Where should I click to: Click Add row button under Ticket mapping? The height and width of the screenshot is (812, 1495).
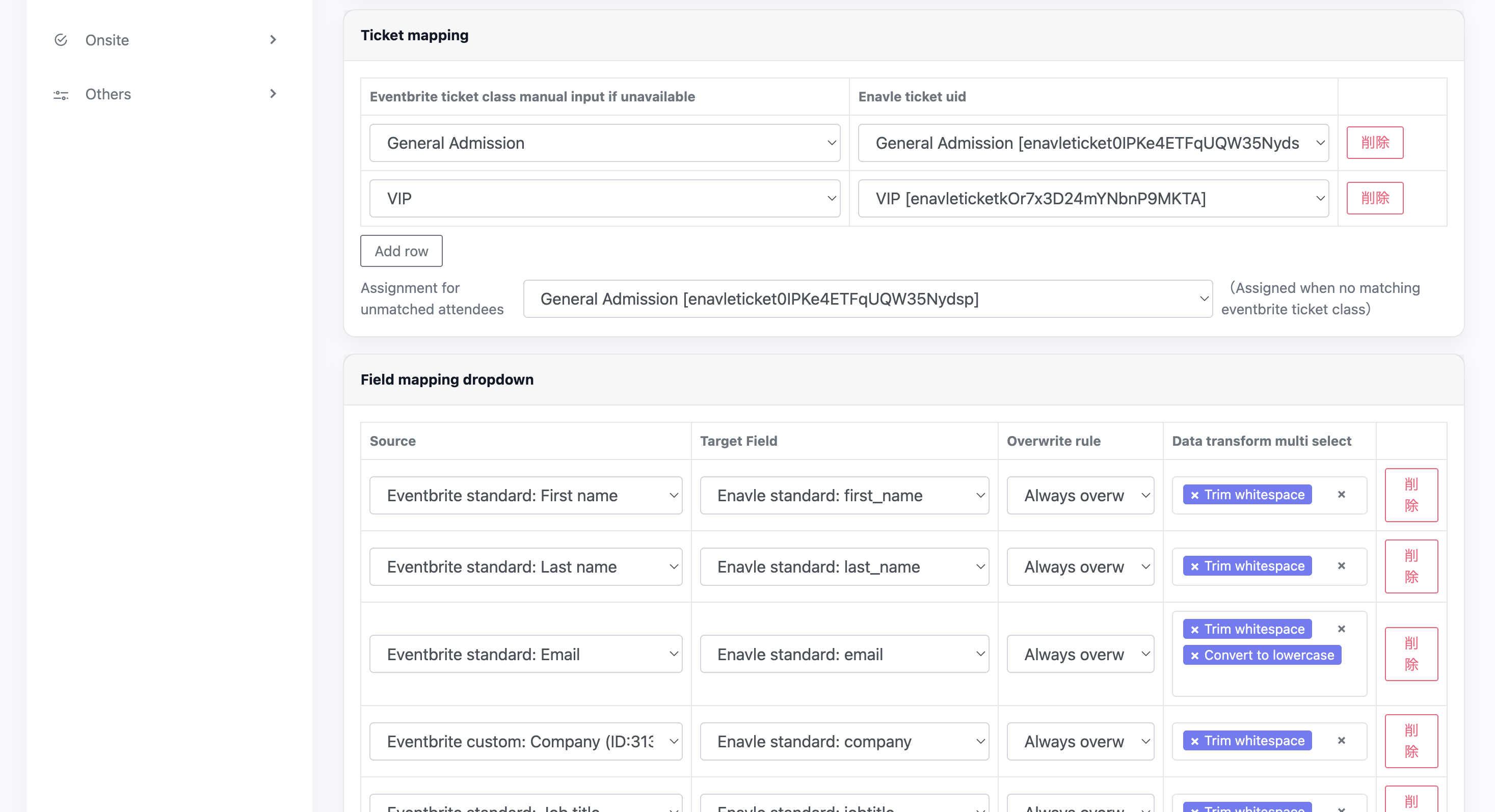401,251
